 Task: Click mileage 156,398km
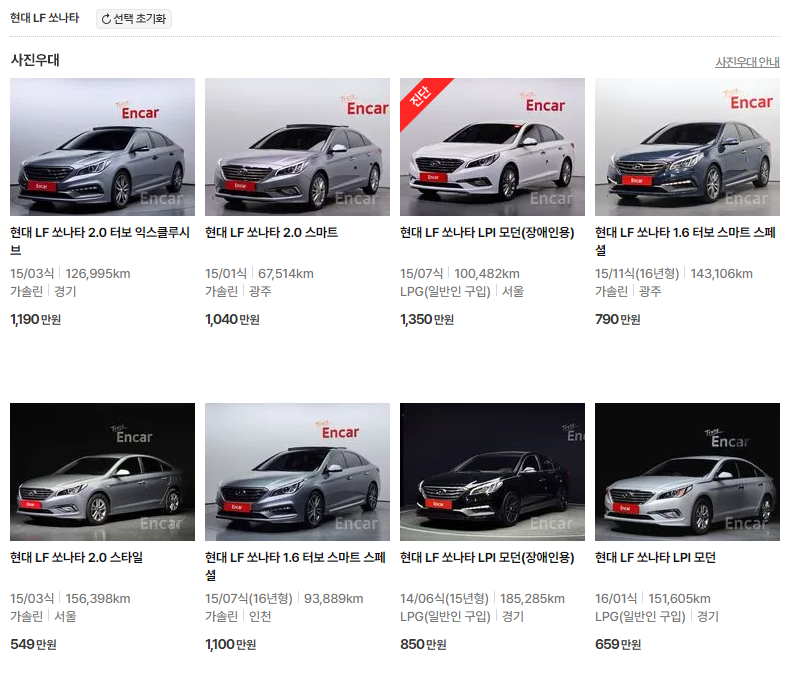pos(97,599)
